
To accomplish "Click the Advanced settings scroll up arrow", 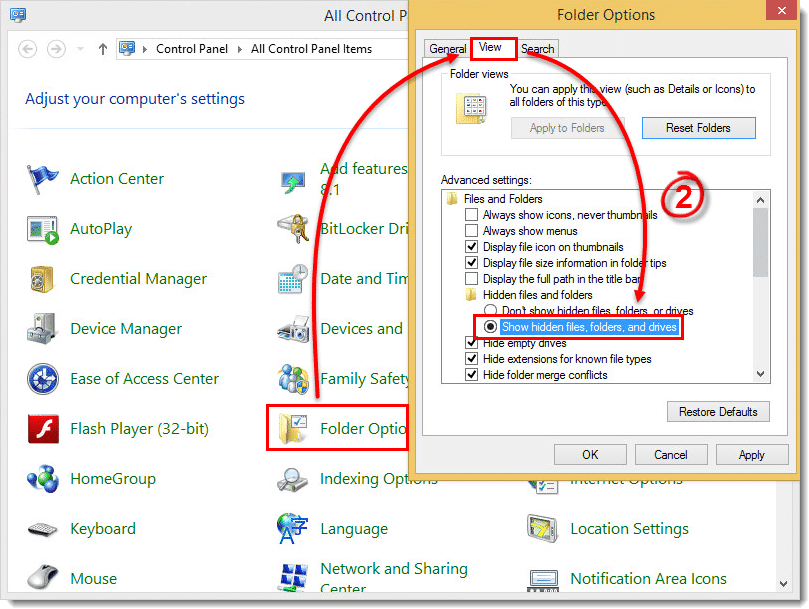I will click(760, 200).
